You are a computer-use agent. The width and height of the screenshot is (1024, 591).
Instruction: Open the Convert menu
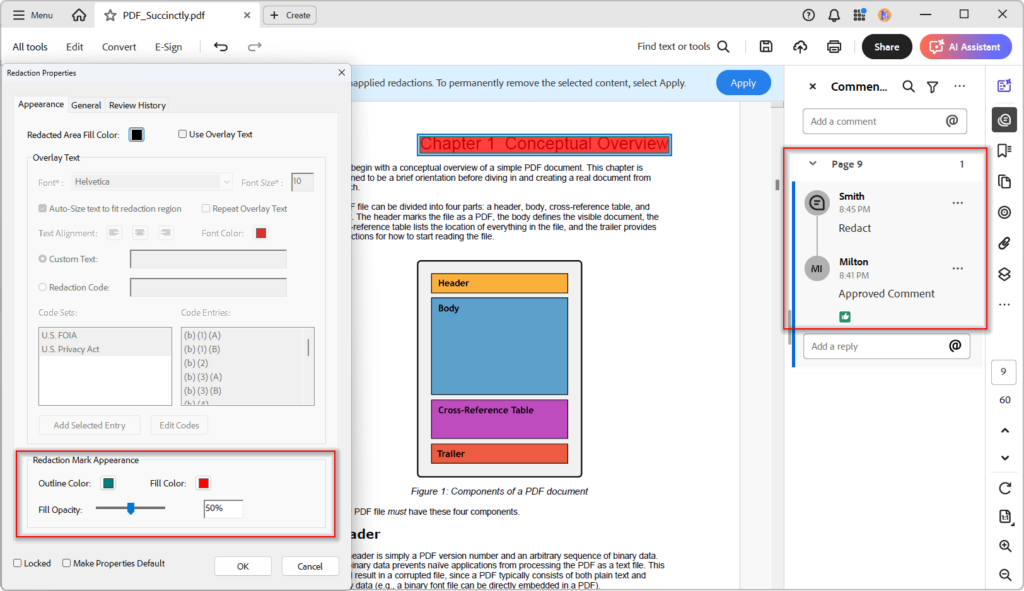click(x=118, y=46)
